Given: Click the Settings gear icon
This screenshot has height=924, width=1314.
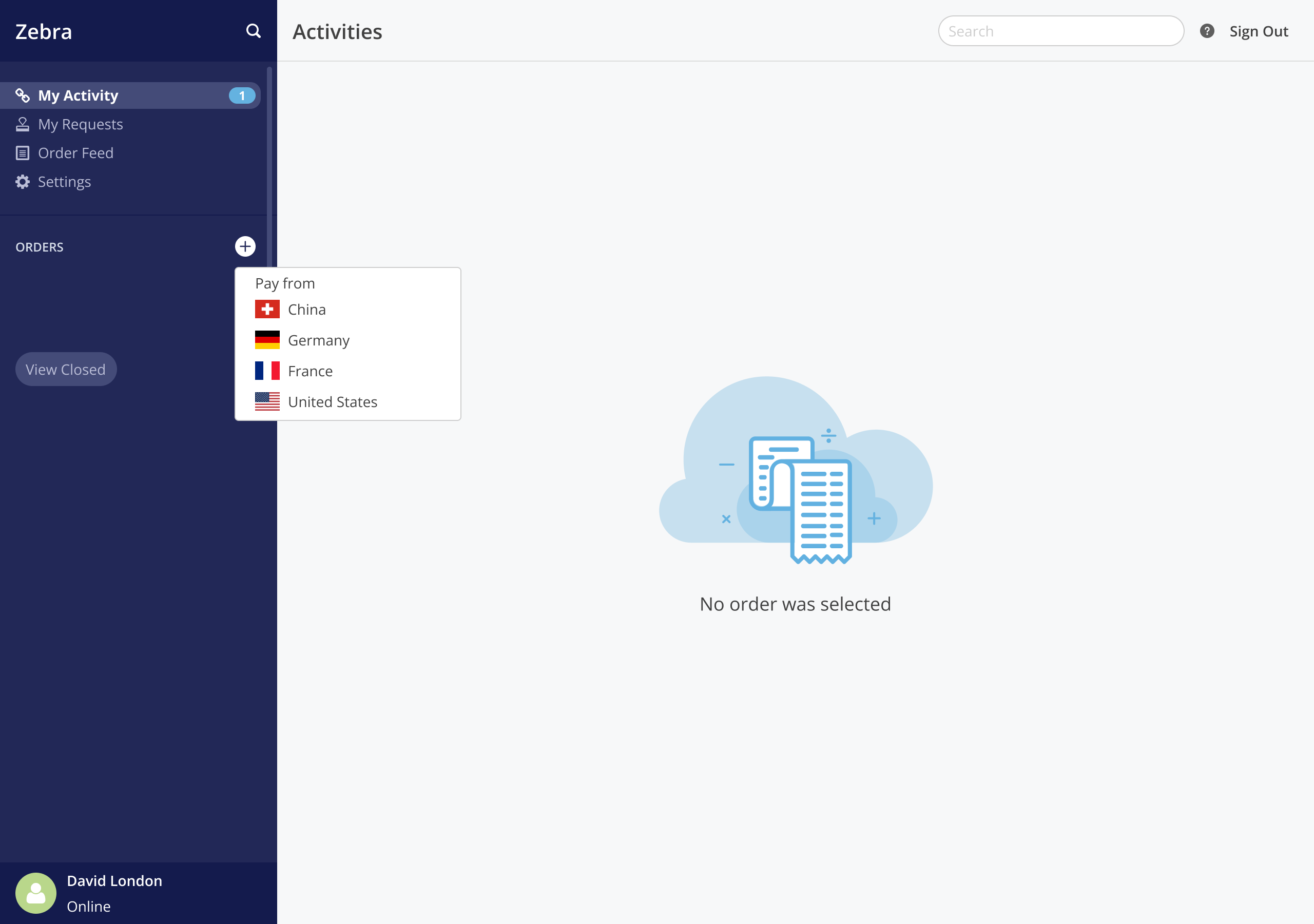Looking at the screenshot, I should (22, 182).
